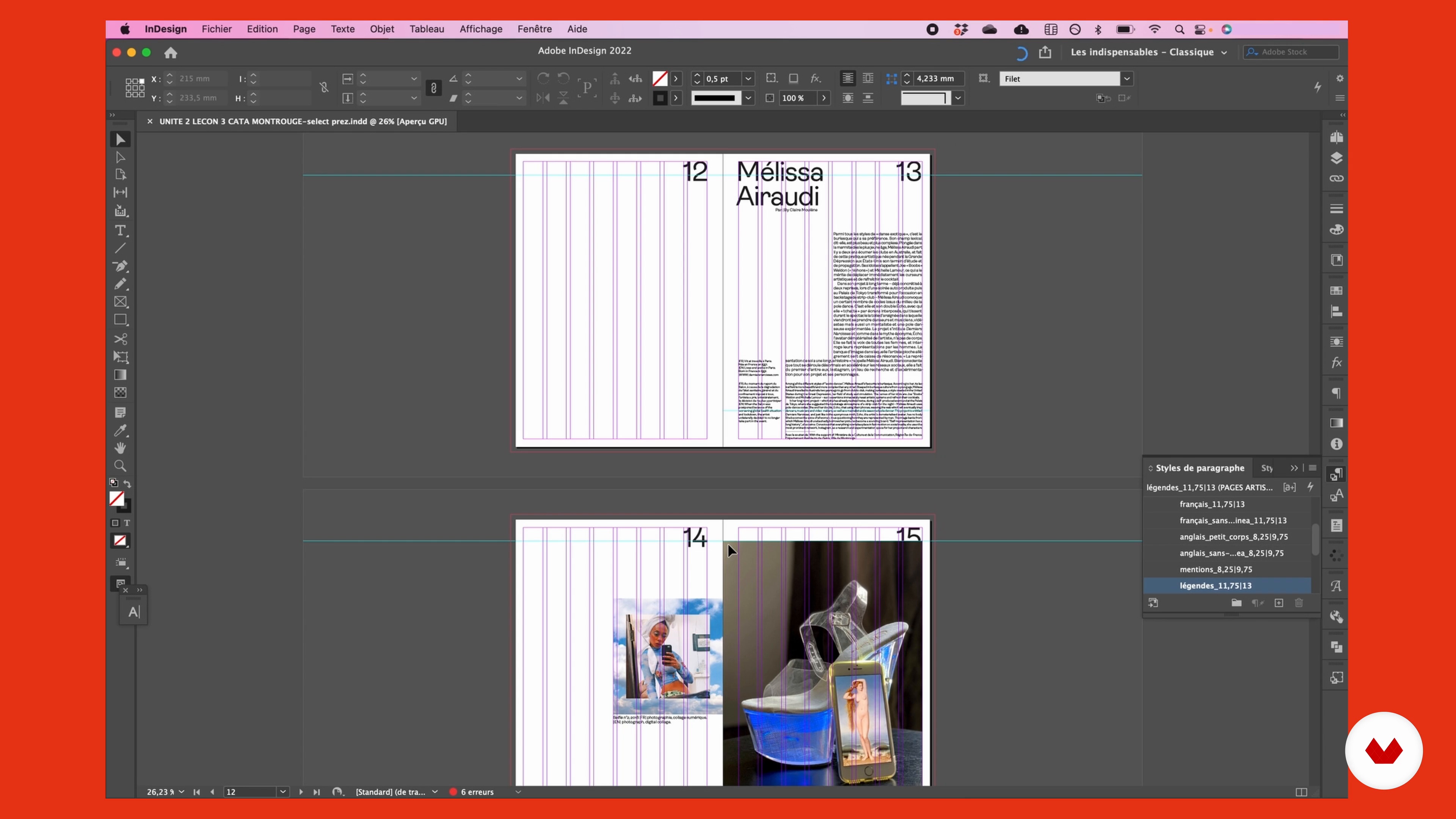This screenshot has height=819, width=1456.
Task: Select paragraph style mentions_8,25|9,75
Action: tap(1215, 569)
